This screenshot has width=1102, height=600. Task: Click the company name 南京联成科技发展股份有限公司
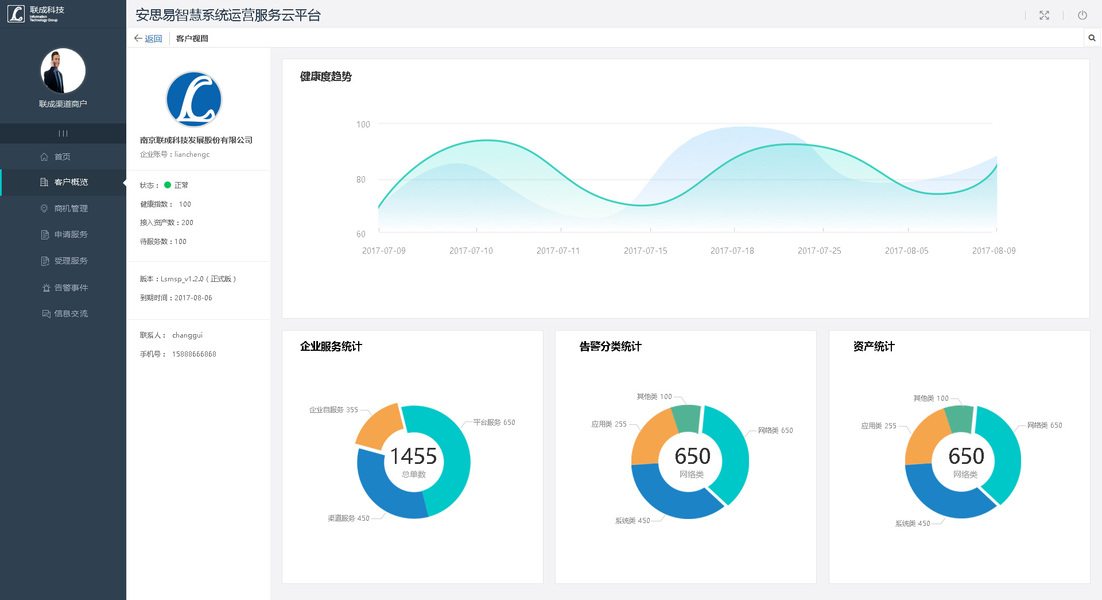pyautogui.click(x=196, y=140)
